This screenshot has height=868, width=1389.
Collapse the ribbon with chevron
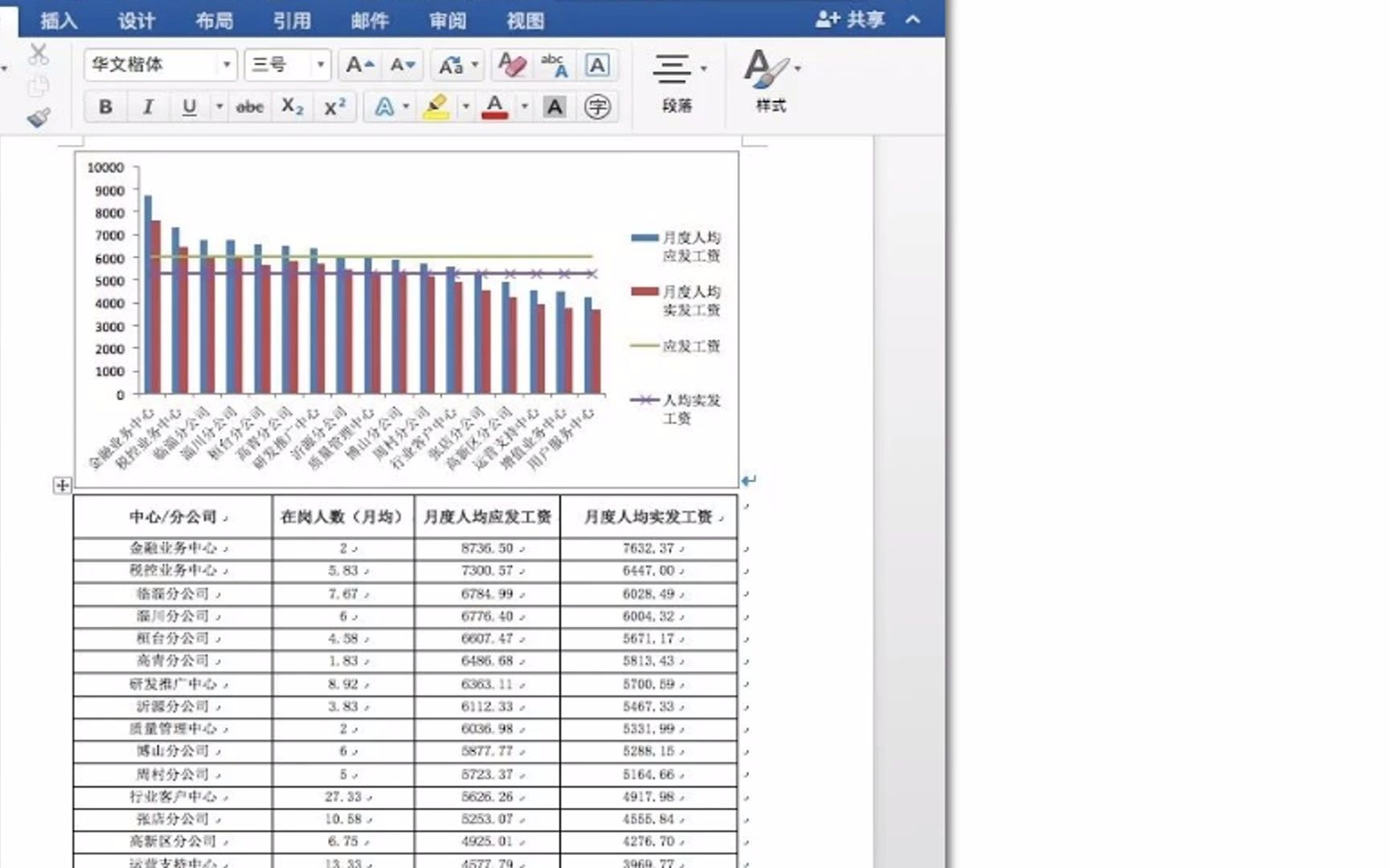[x=913, y=19]
